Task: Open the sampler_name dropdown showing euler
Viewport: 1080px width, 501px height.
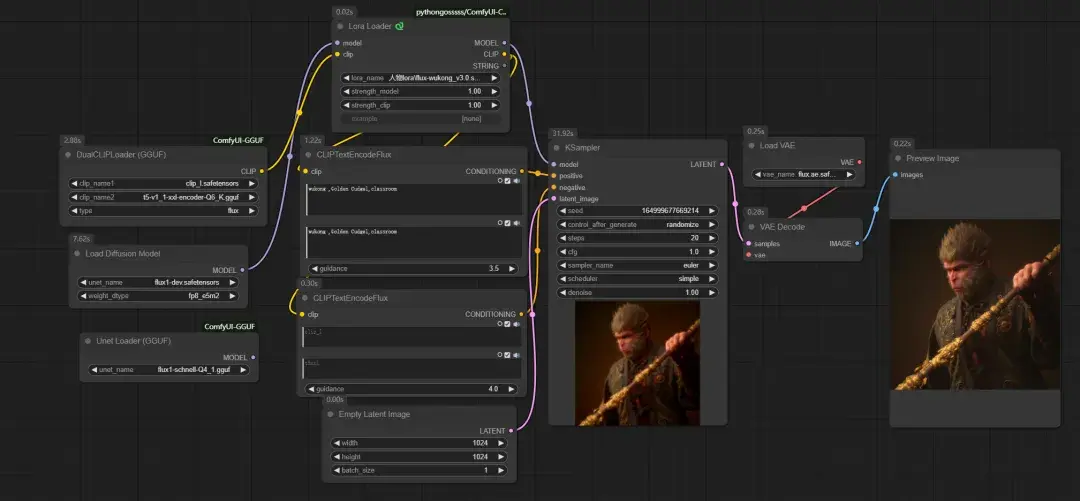Action: [x=636, y=265]
